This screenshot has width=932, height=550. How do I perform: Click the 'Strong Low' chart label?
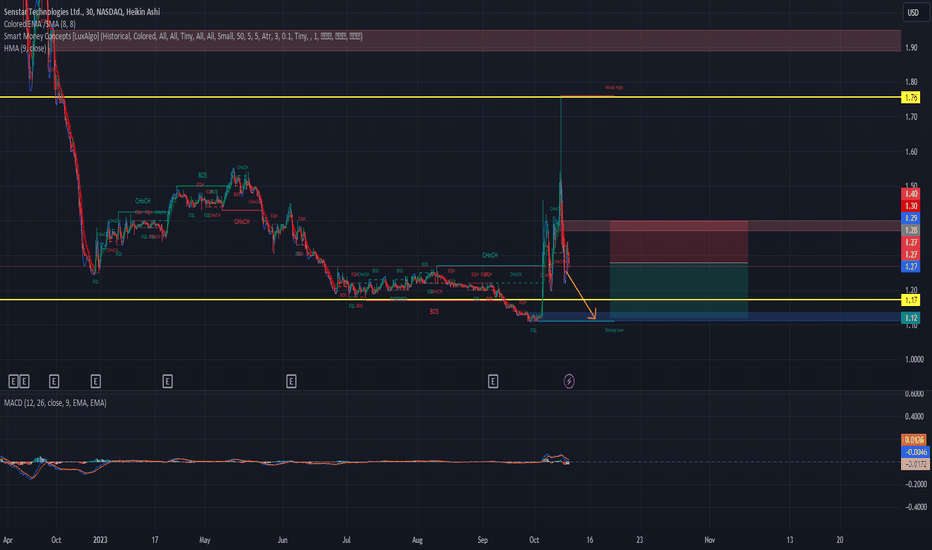point(614,330)
